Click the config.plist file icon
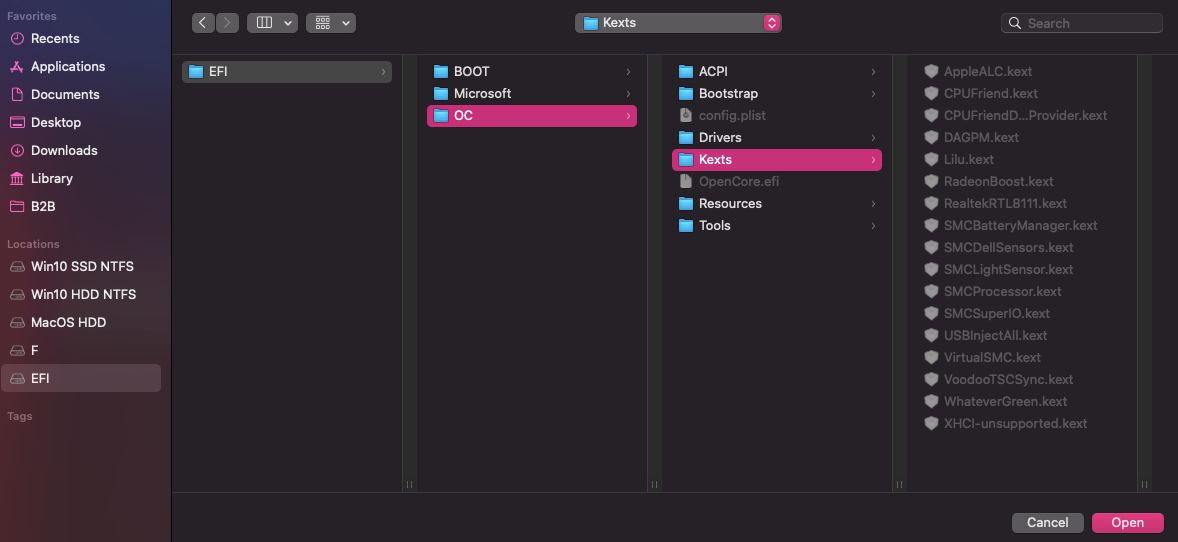This screenshot has height=542, width=1178. click(685, 115)
